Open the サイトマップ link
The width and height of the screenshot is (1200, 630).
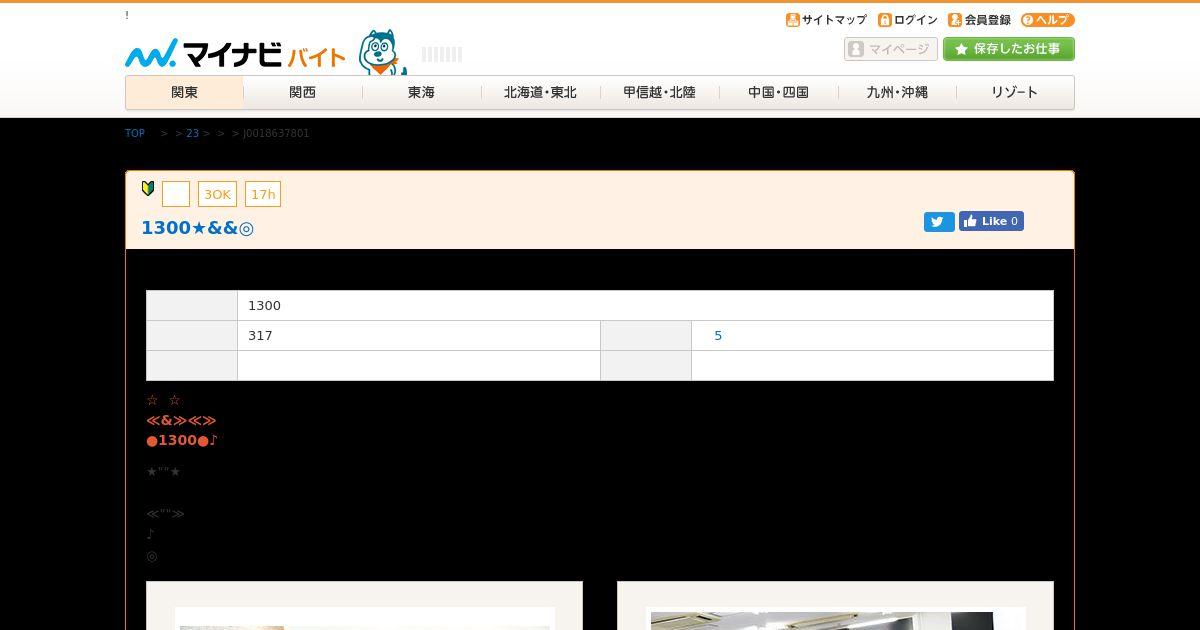point(826,20)
